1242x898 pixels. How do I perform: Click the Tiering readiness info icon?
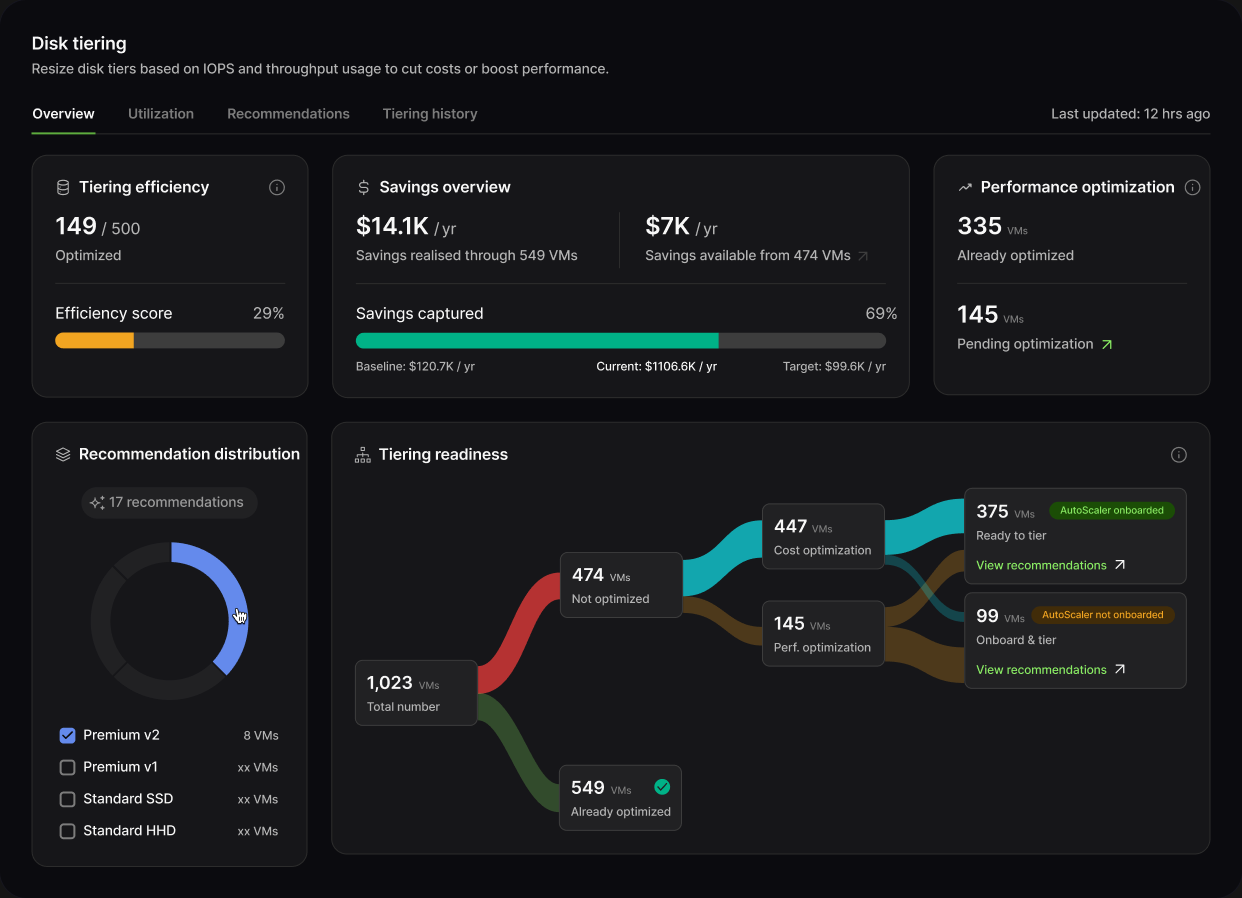(x=1179, y=455)
